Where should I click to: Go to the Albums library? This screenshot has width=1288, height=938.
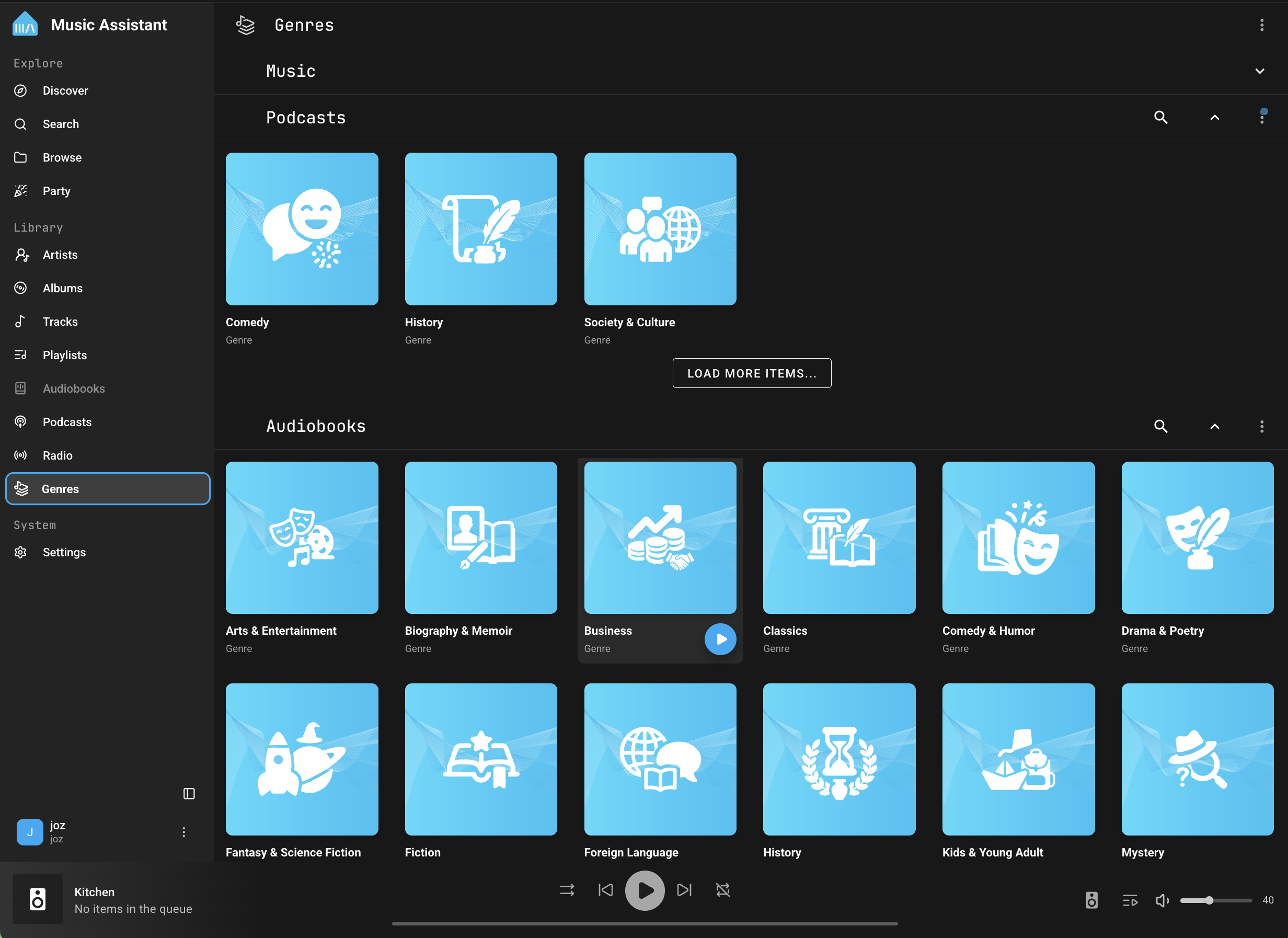click(107, 288)
